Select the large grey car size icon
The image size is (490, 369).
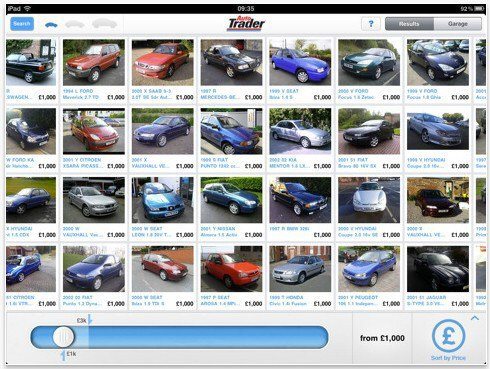click(x=104, y=24)
